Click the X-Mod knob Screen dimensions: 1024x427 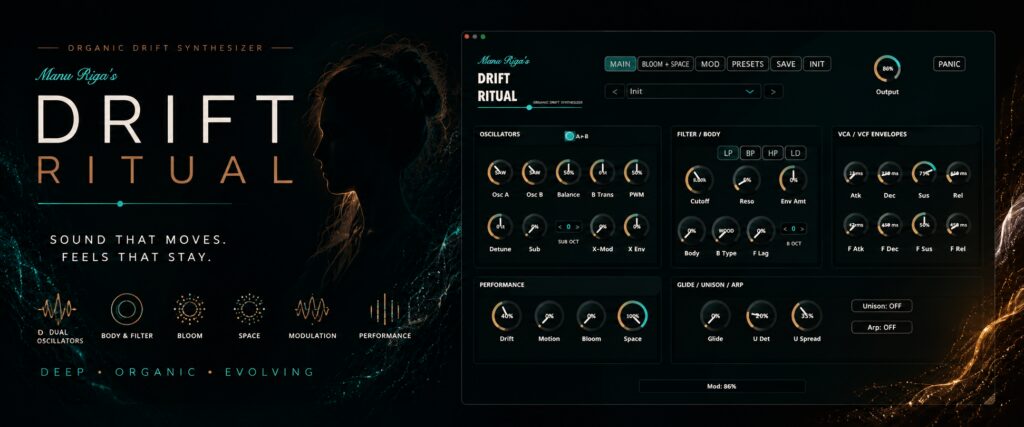pos(602,227)
